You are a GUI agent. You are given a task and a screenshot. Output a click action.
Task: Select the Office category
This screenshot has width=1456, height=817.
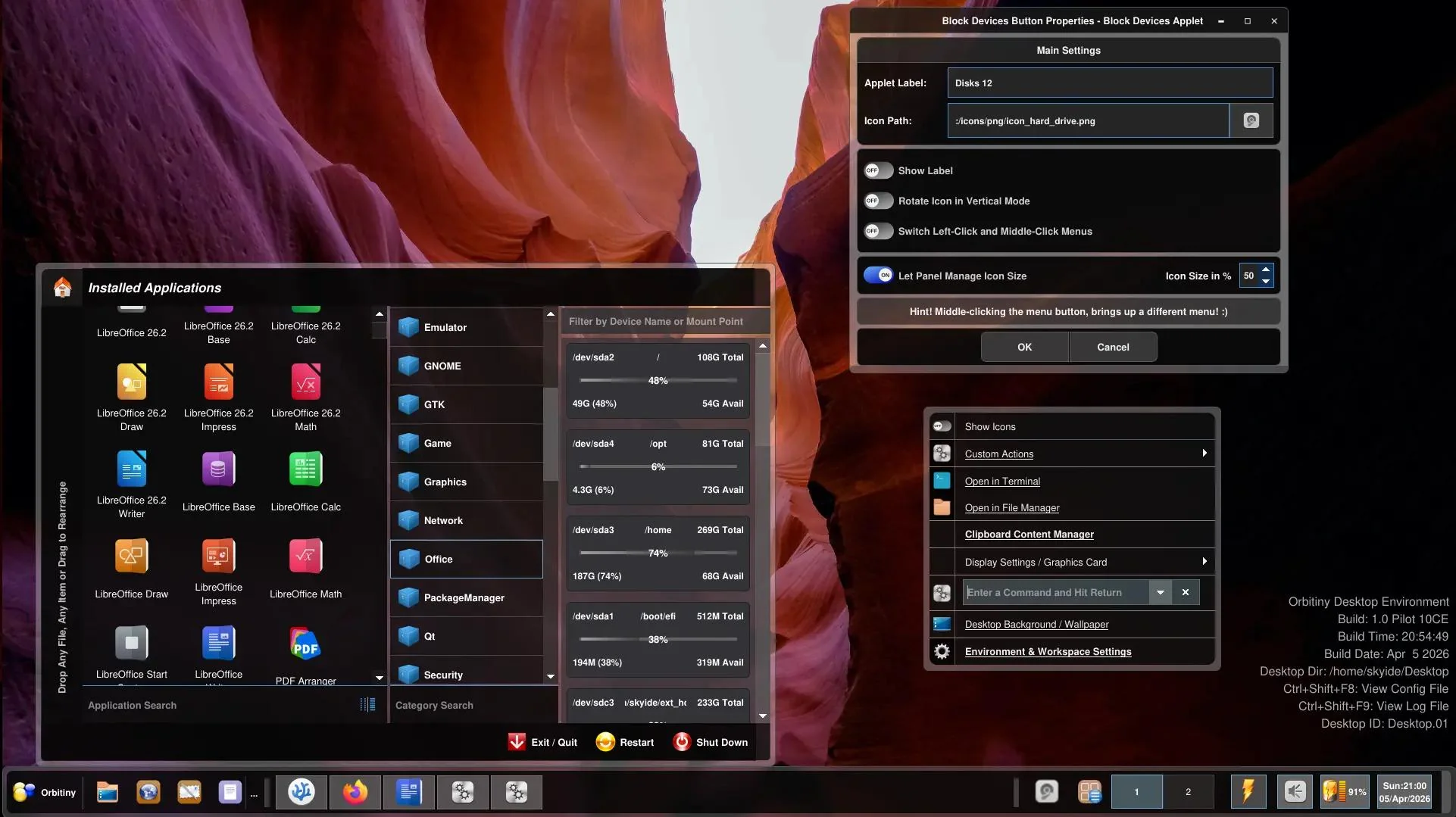pos(466,559)
